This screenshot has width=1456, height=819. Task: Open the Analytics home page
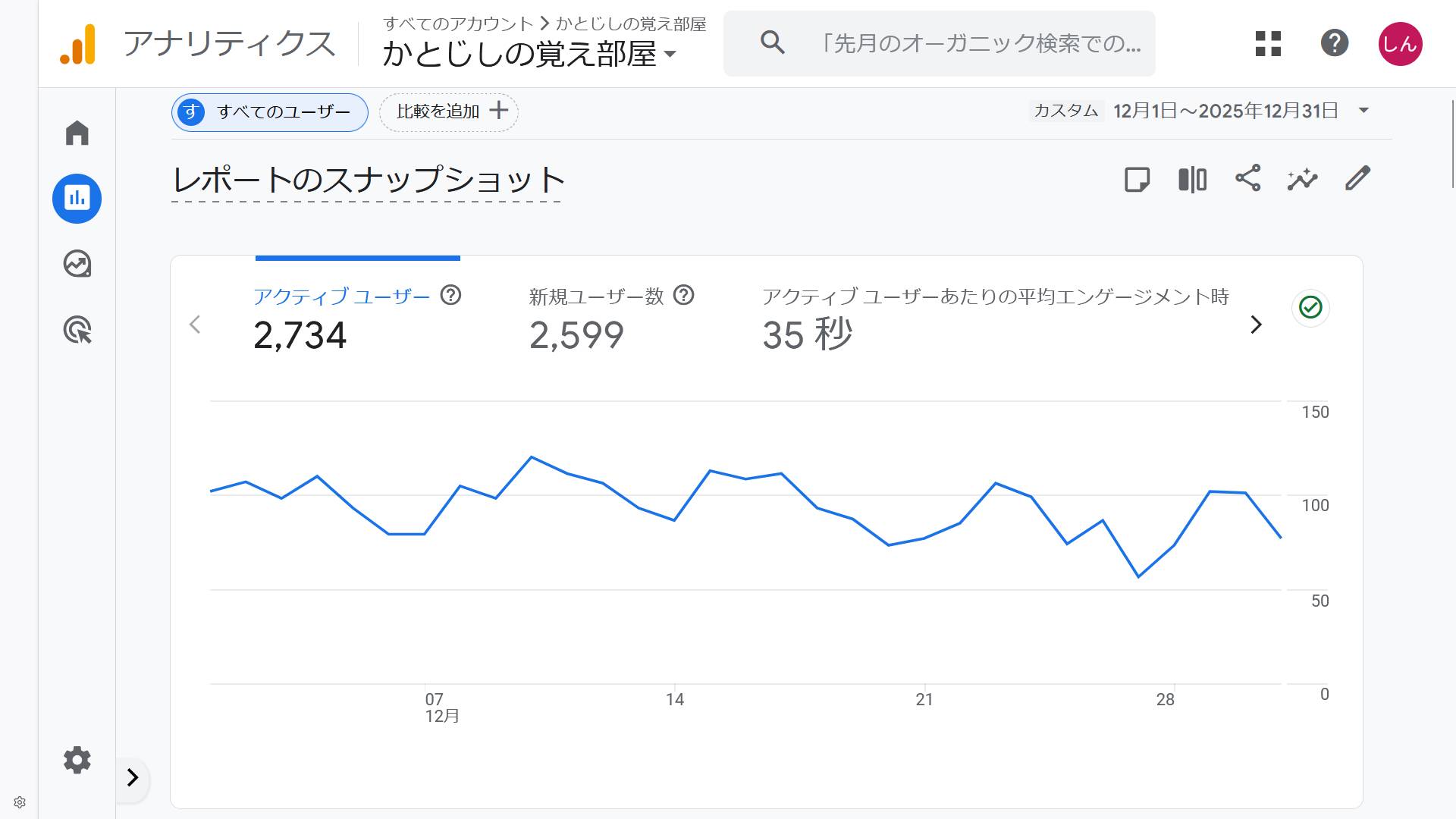point(77,132)
